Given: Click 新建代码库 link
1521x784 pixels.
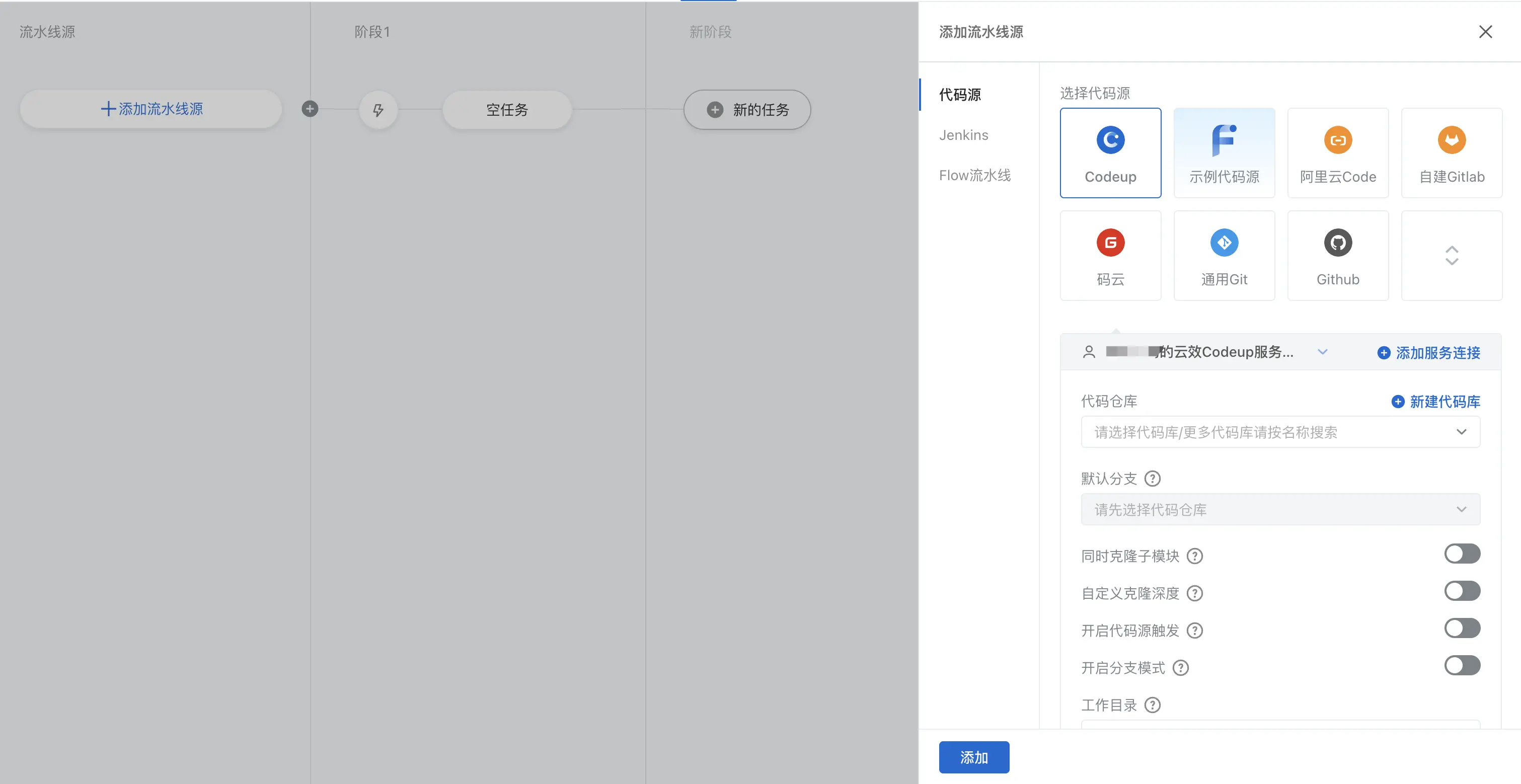Looking at the screenshot, I should [x=1436, y=402].
